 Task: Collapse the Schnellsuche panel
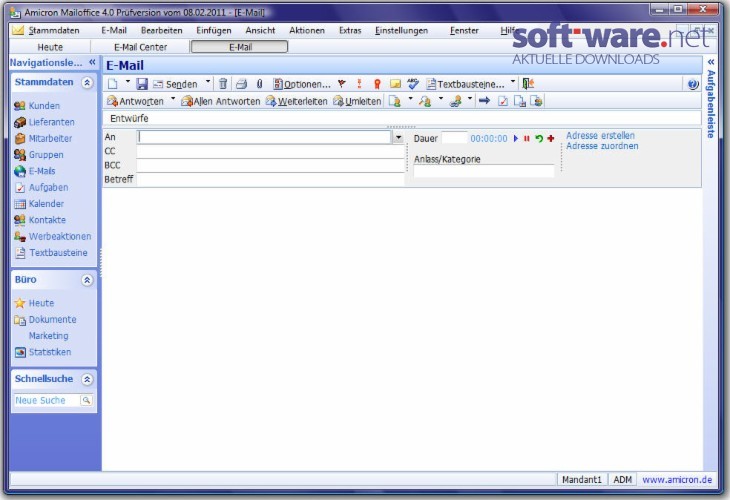pos(87,379)
